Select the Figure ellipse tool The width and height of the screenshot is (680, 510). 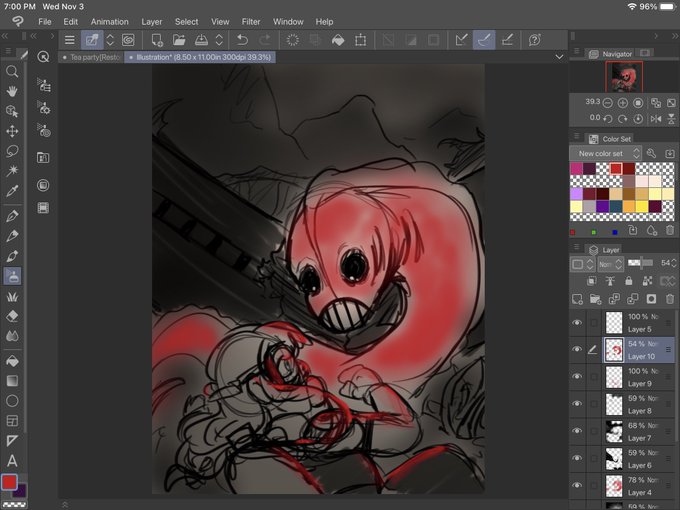point(12,401)
